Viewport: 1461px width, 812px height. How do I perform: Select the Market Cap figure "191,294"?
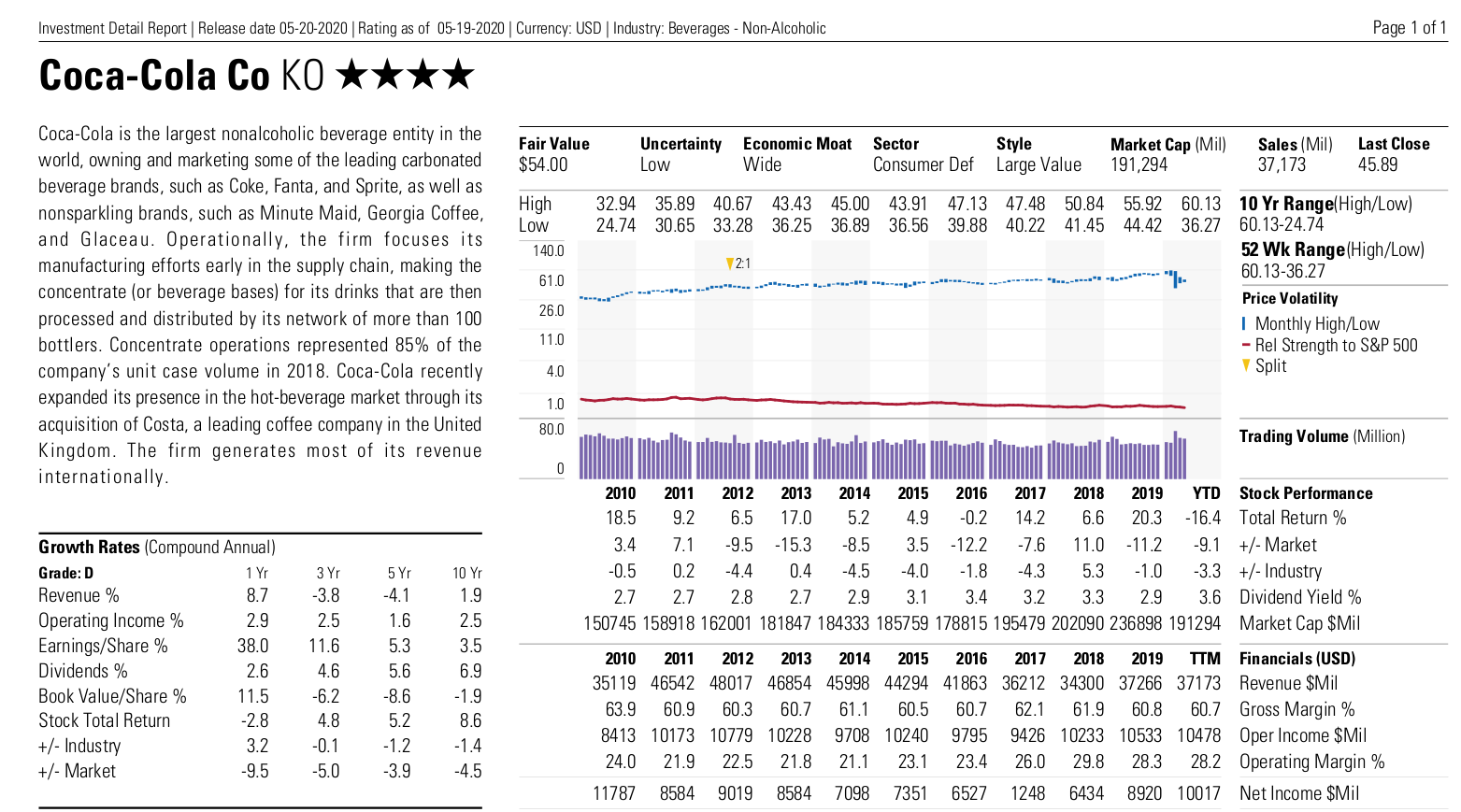click(1139, 165)
